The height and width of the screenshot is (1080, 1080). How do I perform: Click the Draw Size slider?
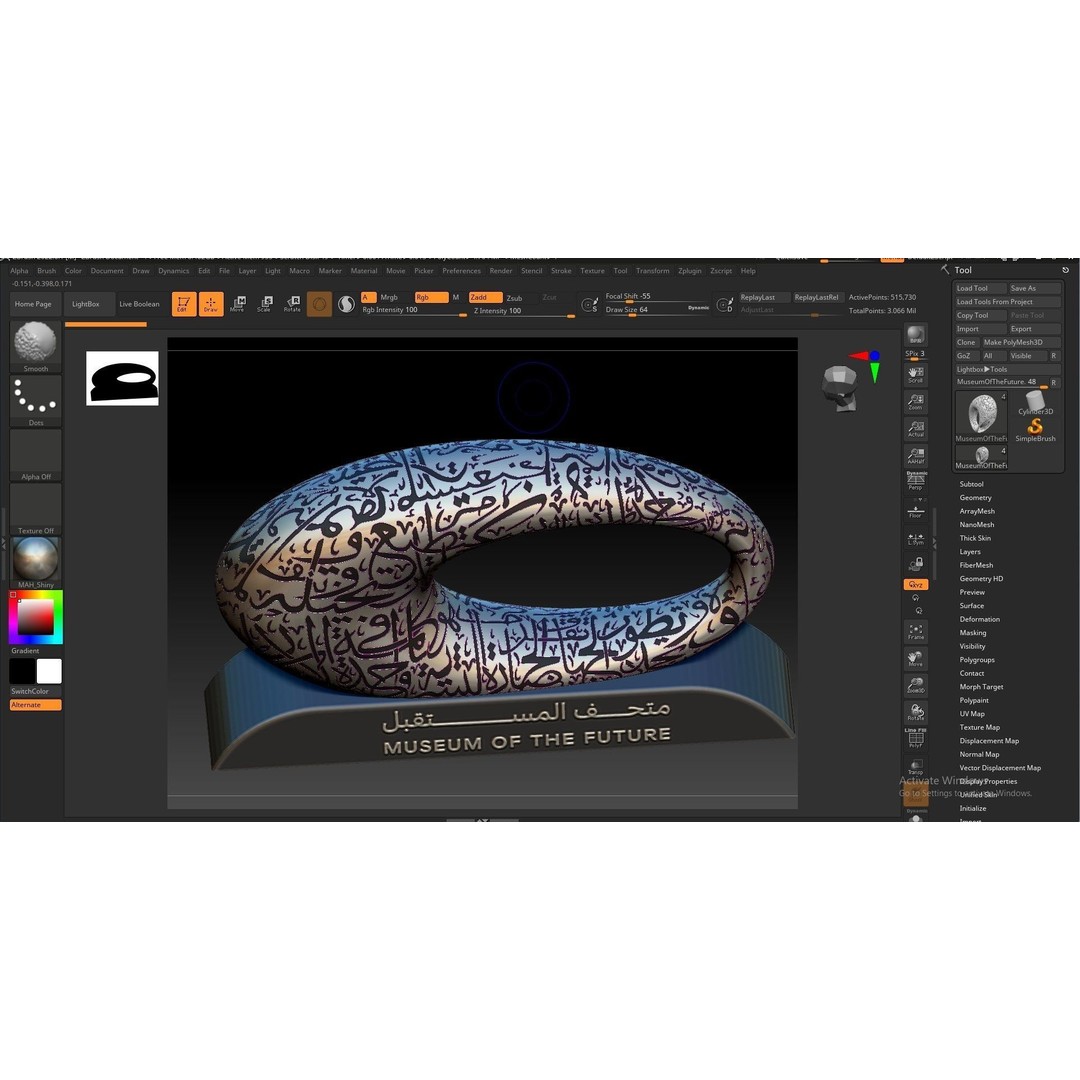[656, 310]
